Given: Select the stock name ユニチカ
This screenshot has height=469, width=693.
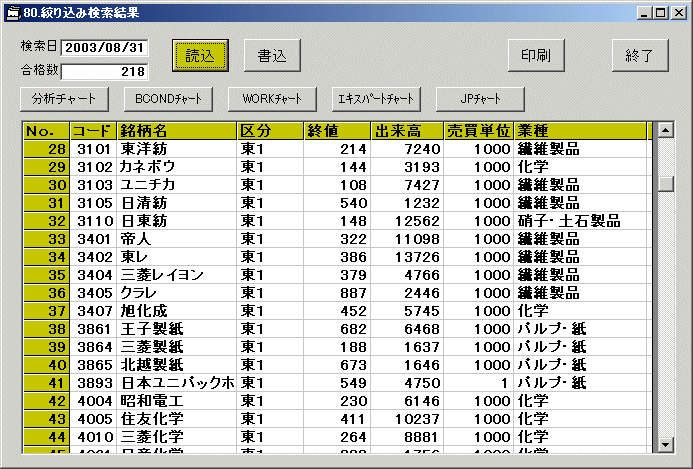Looking at the screenshot, I should [177, 185].
